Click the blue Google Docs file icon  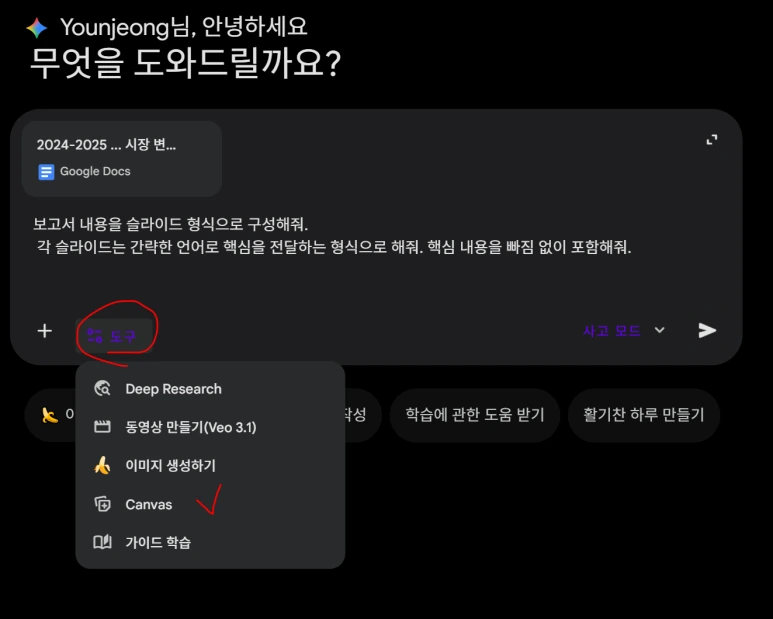point(46,172)
